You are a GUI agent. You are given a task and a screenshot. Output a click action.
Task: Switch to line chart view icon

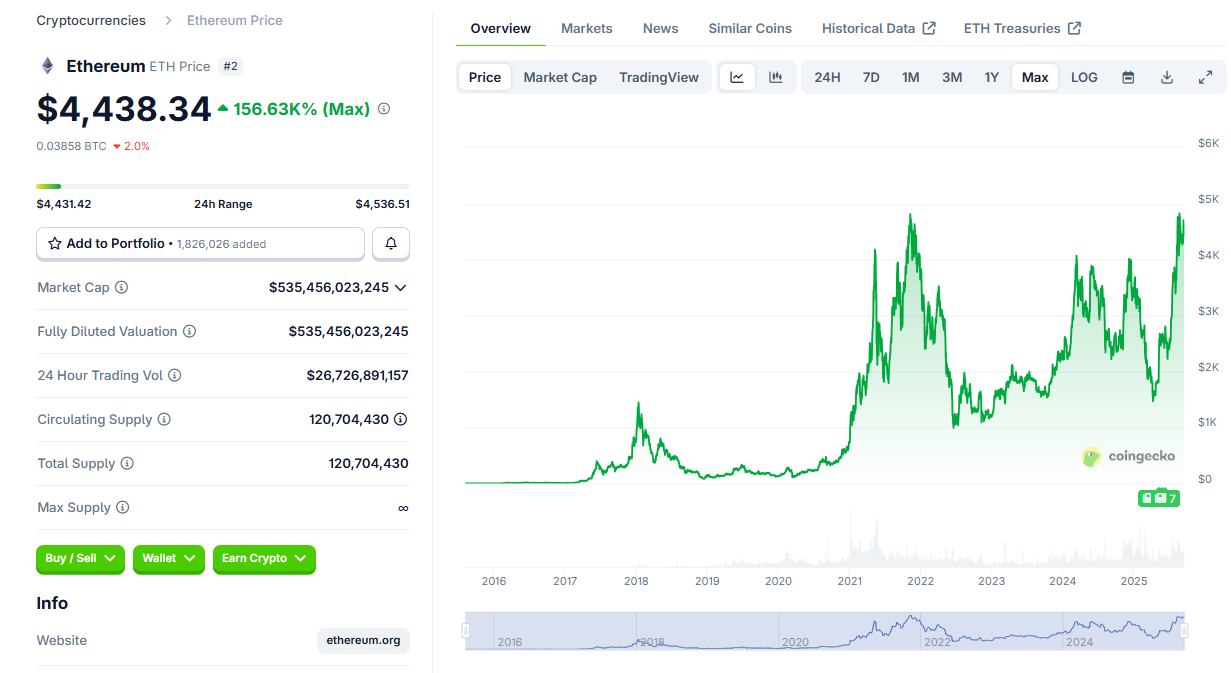point(737,77)
